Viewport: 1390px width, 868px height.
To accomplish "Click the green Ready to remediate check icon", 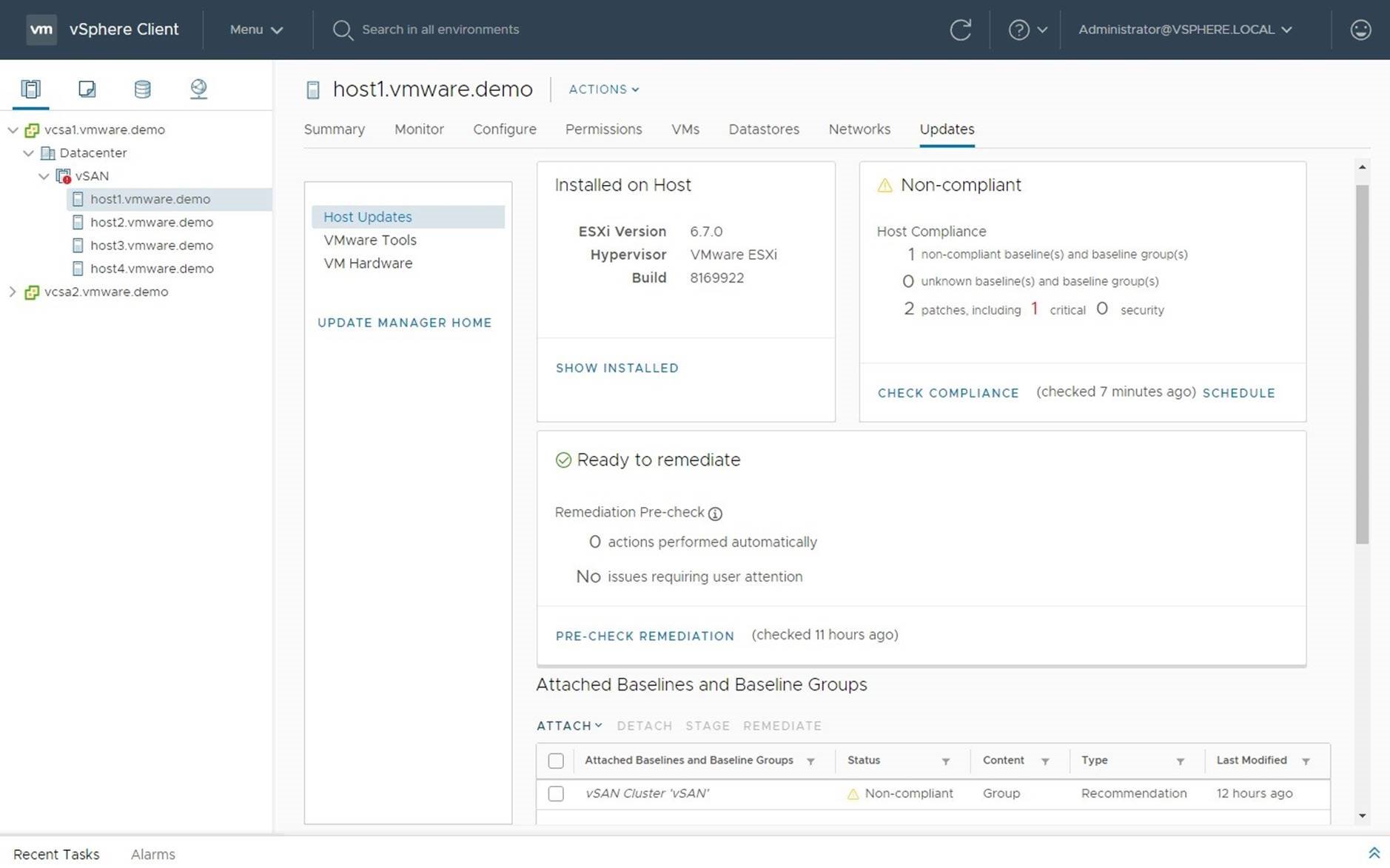I will (563, 460).
